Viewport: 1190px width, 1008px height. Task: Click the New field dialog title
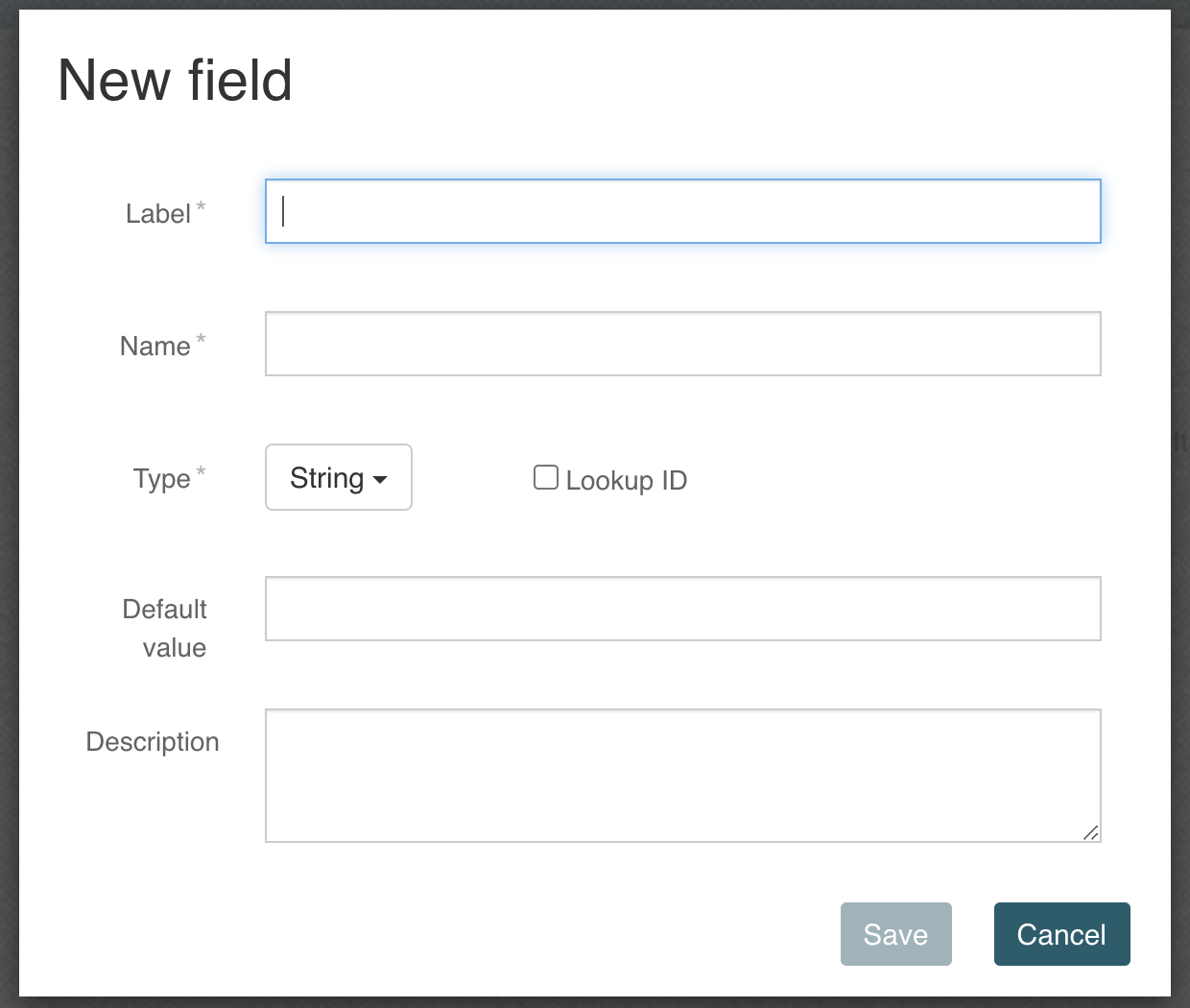click(x=175, y=81)
